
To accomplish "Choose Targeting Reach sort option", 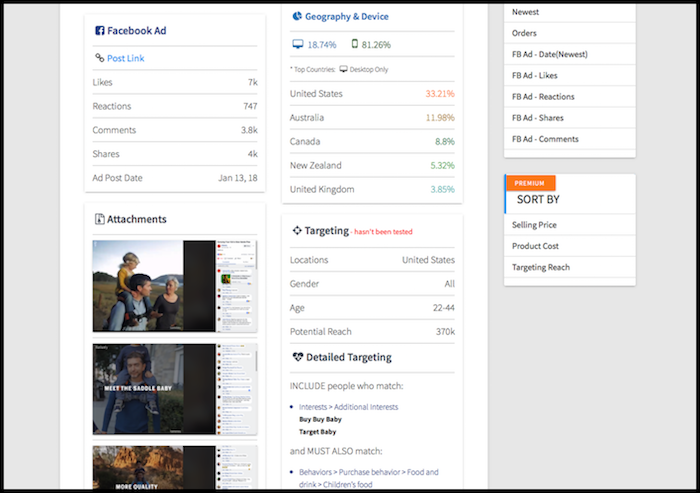I will [542, 267].
